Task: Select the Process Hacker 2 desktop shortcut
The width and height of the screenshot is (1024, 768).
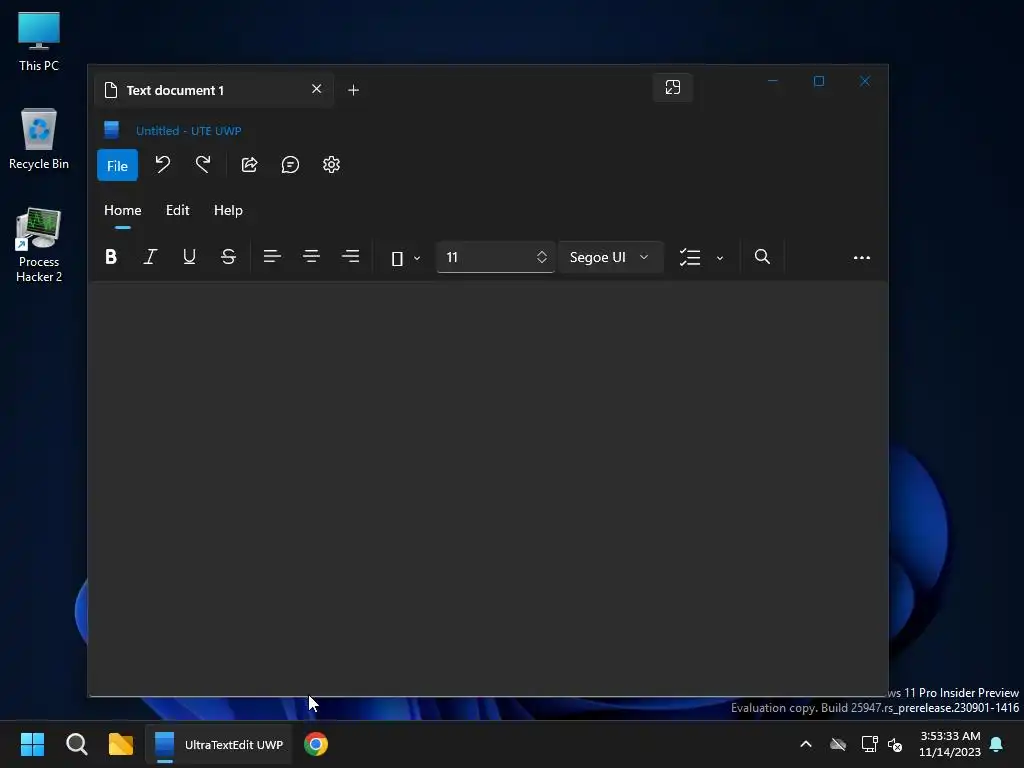Action: 39,245
